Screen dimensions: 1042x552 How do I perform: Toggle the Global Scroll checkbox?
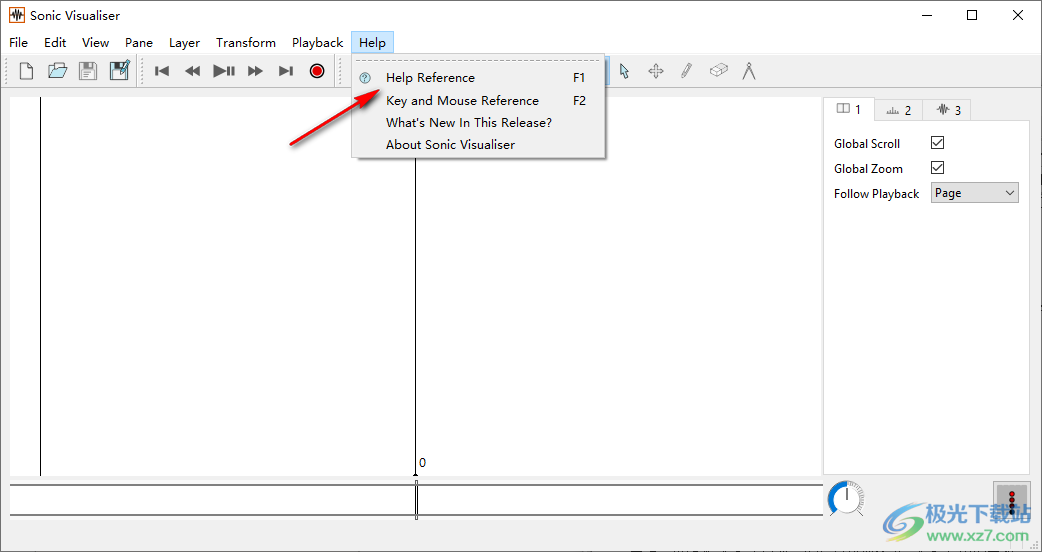(x=937, y=143)
